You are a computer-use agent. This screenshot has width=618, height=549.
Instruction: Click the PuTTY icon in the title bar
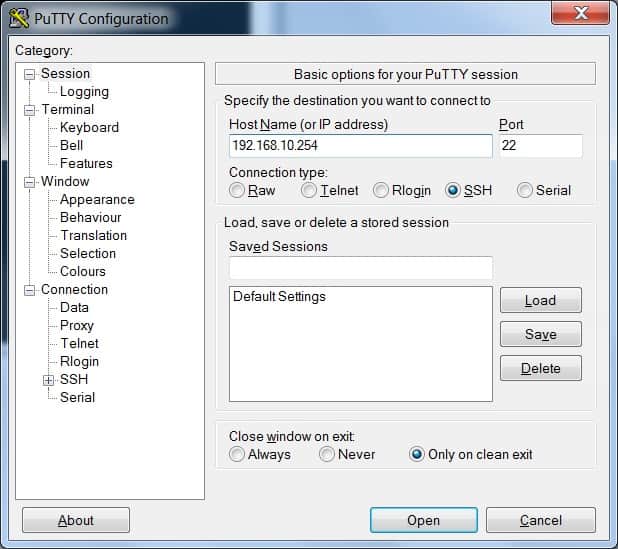click(x=19, y=18)
